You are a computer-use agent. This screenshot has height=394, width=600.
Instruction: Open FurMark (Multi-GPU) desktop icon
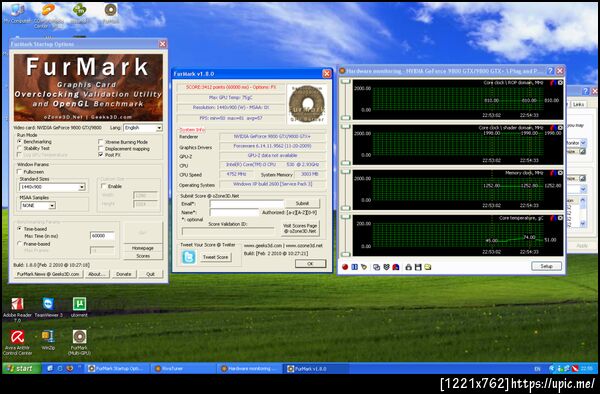pos(79,342)
